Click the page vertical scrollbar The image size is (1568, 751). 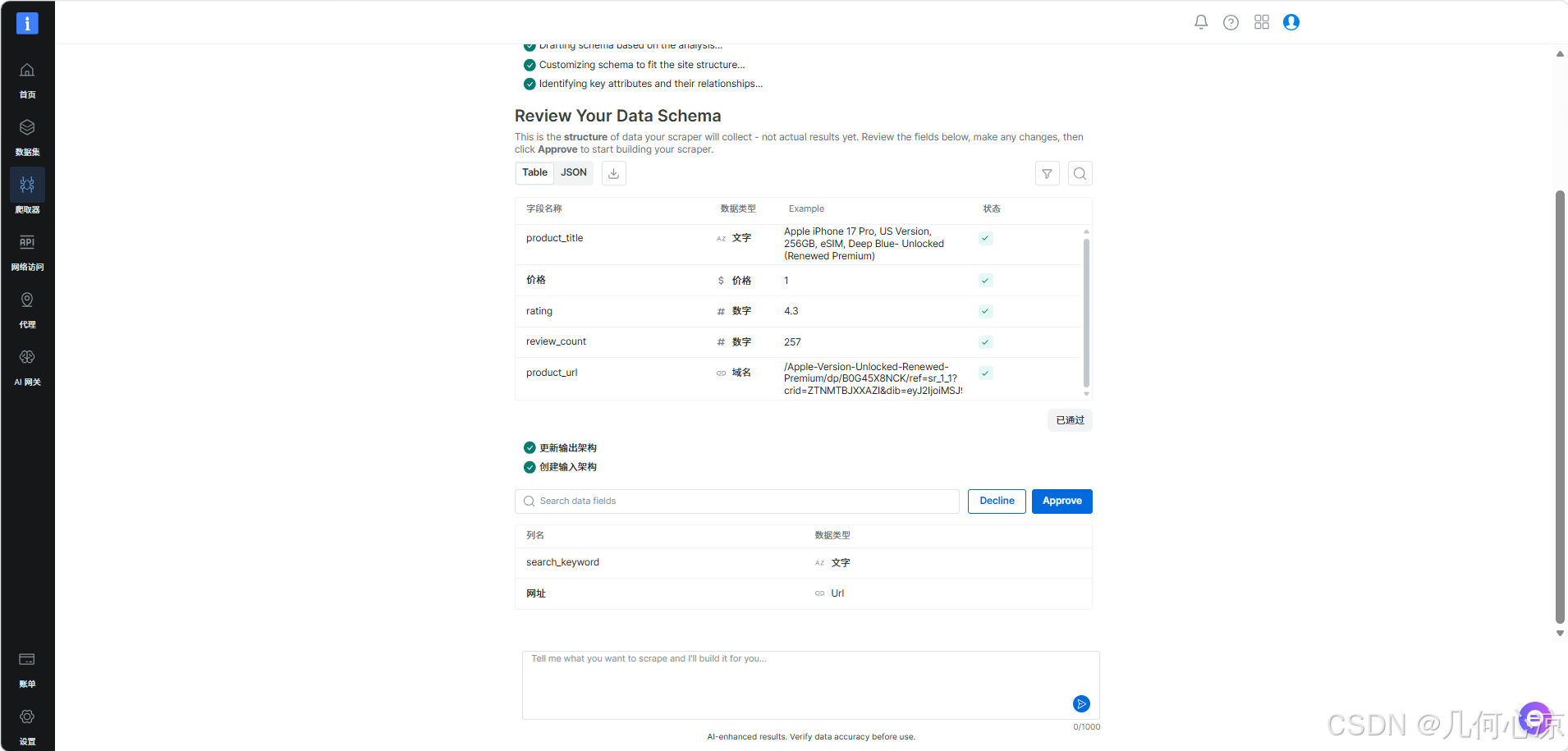1560,406
